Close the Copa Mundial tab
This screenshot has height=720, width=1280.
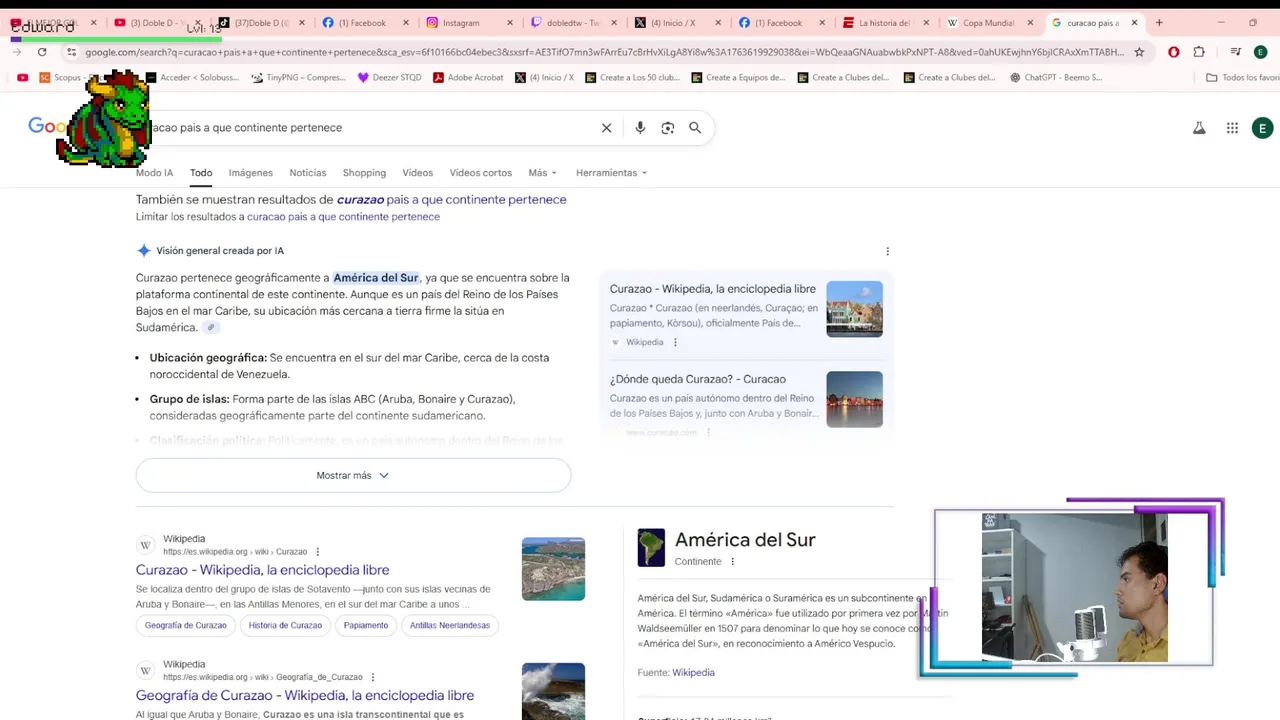pyautogui.click(x=1030, y=22)
